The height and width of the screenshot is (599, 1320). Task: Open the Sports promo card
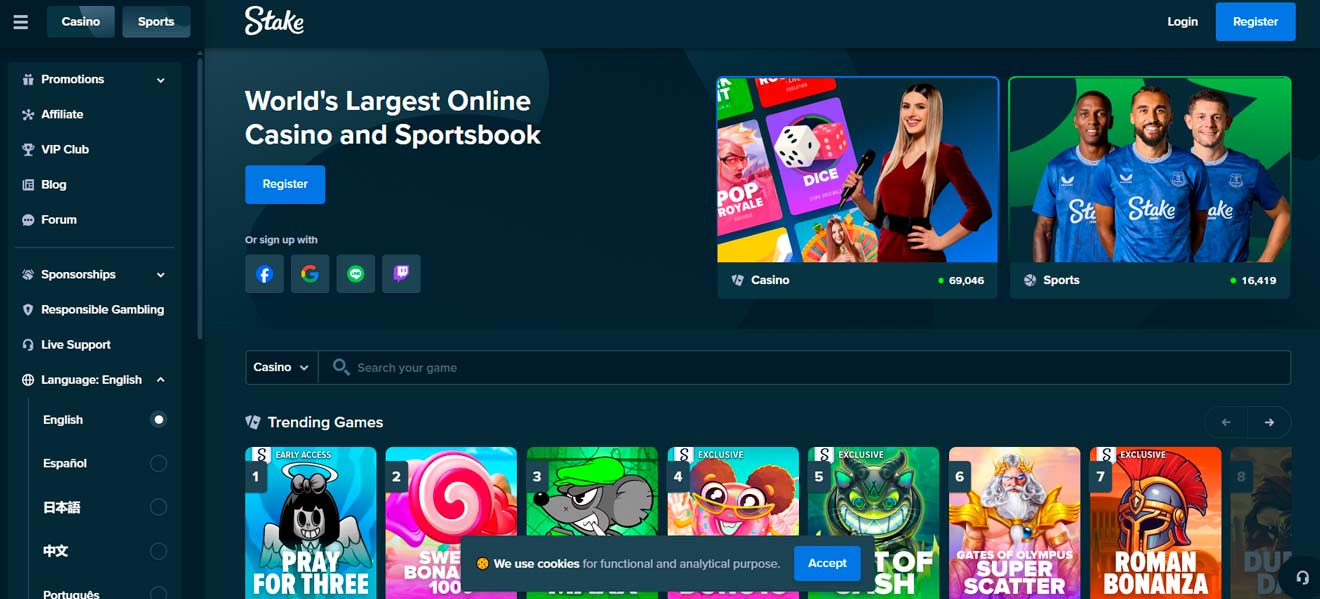click(1149, 187)
